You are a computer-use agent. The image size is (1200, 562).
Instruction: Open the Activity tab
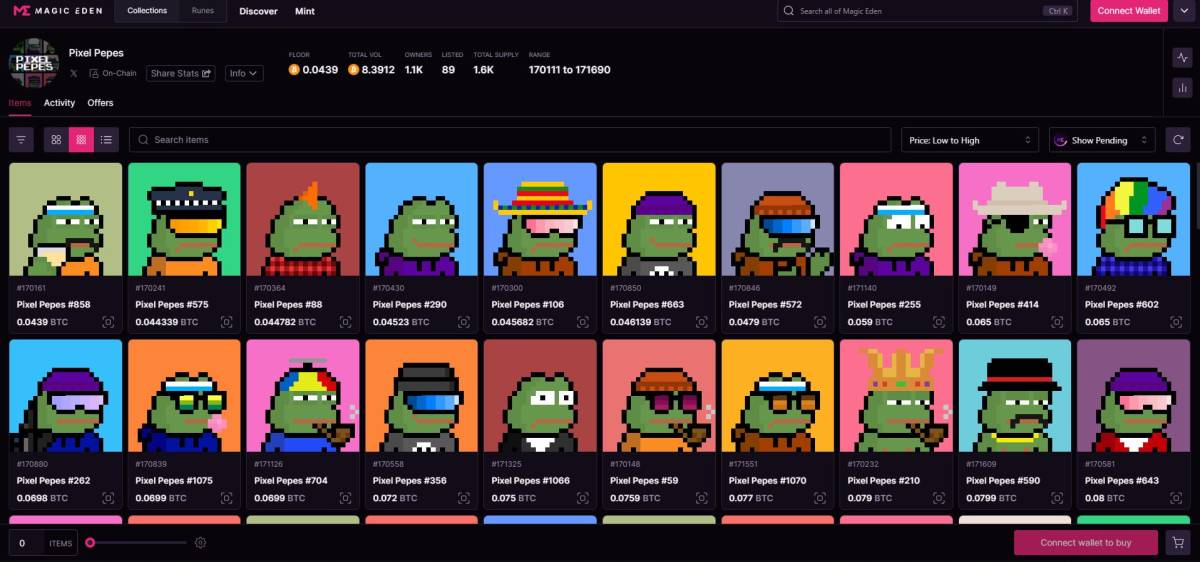point(59,103)
